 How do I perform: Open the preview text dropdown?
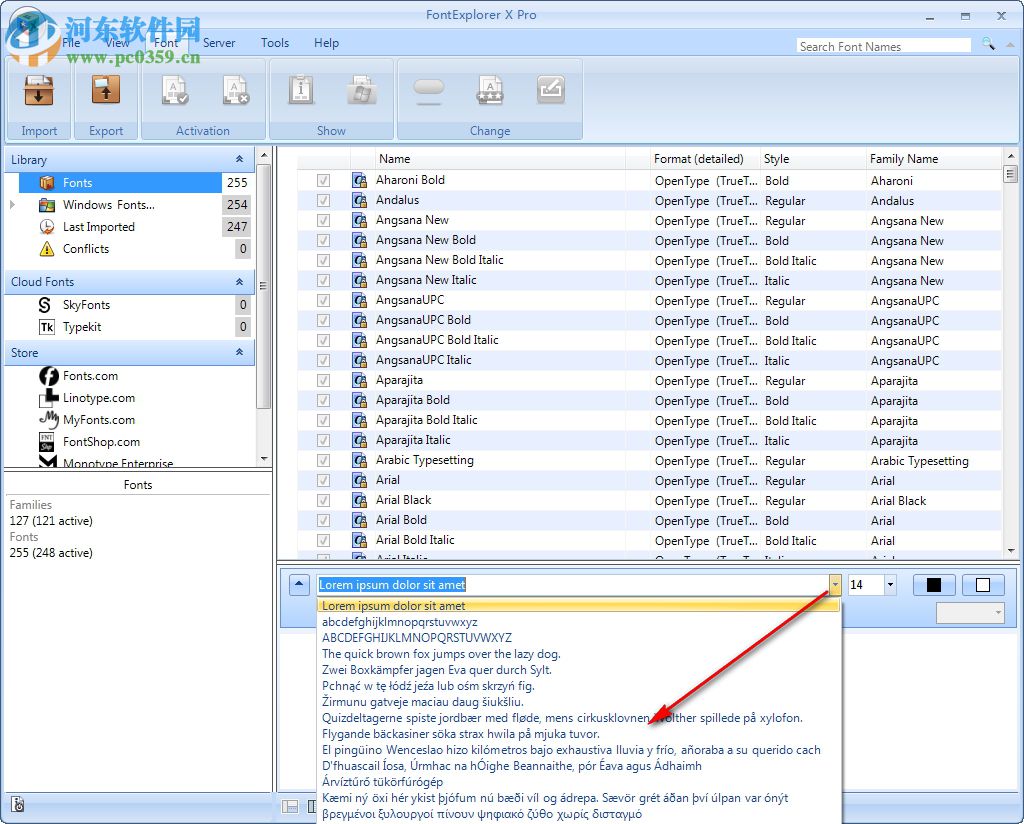coord(833,584)
